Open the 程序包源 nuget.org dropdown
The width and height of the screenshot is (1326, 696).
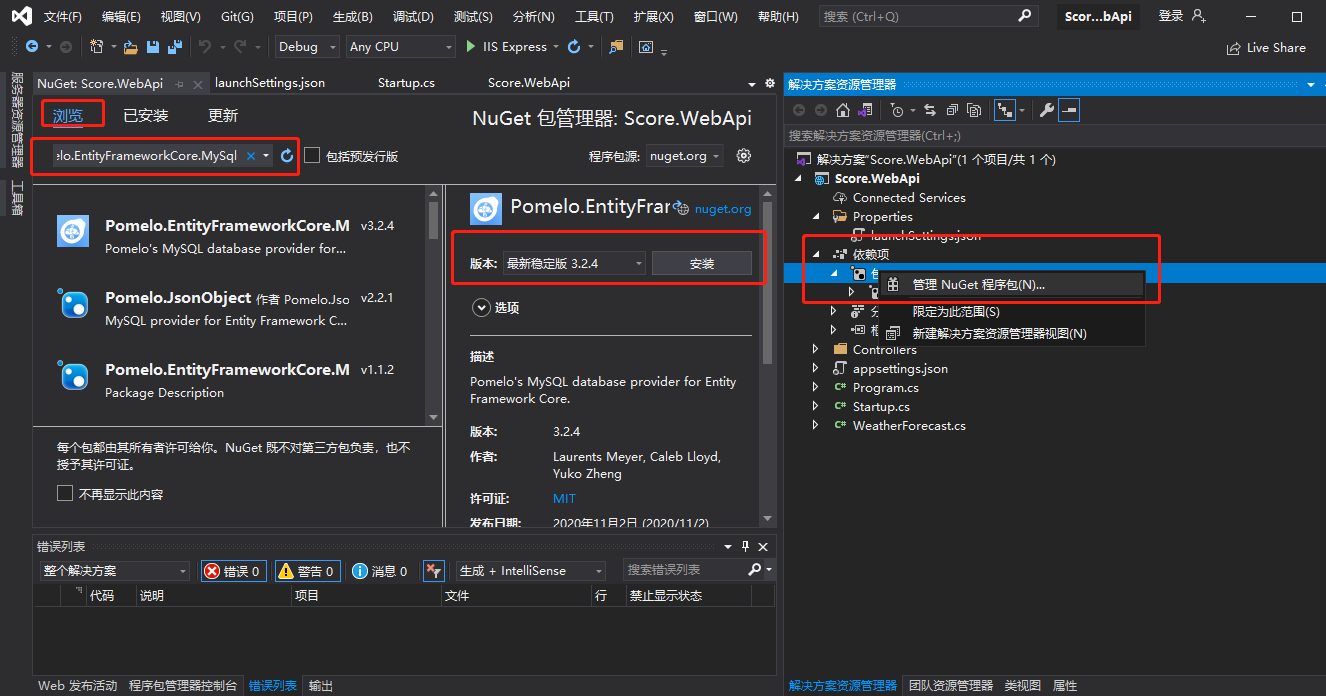click(x=686, y=156)
